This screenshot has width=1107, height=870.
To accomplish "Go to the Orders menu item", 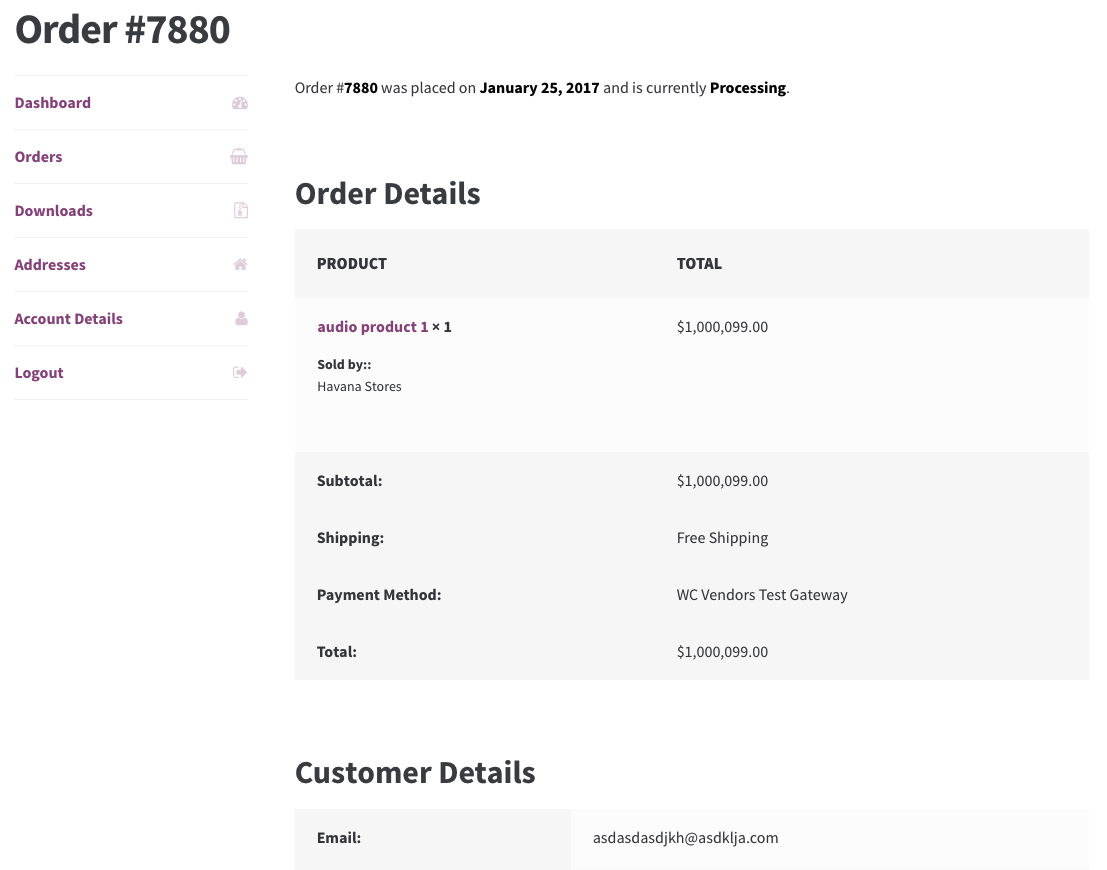I will [x=39, y=157].
